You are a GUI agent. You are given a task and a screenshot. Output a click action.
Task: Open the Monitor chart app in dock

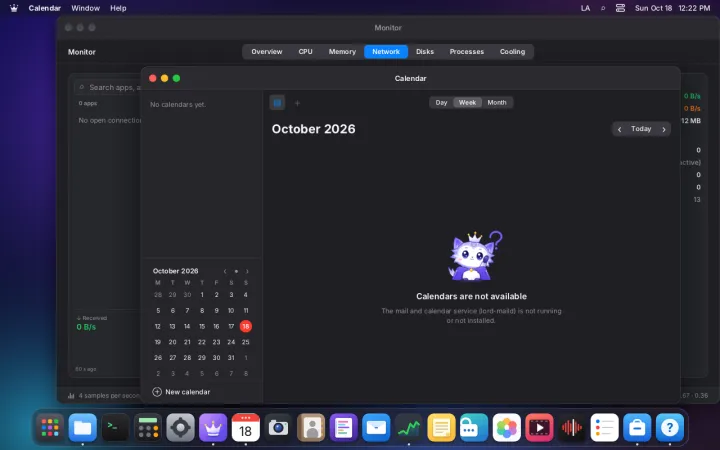[x=409, y=428]
